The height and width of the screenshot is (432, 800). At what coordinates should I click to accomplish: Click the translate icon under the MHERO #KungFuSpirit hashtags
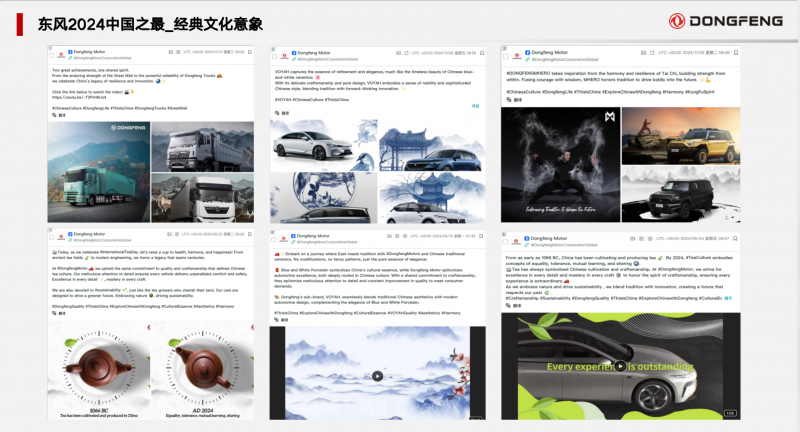509,99
